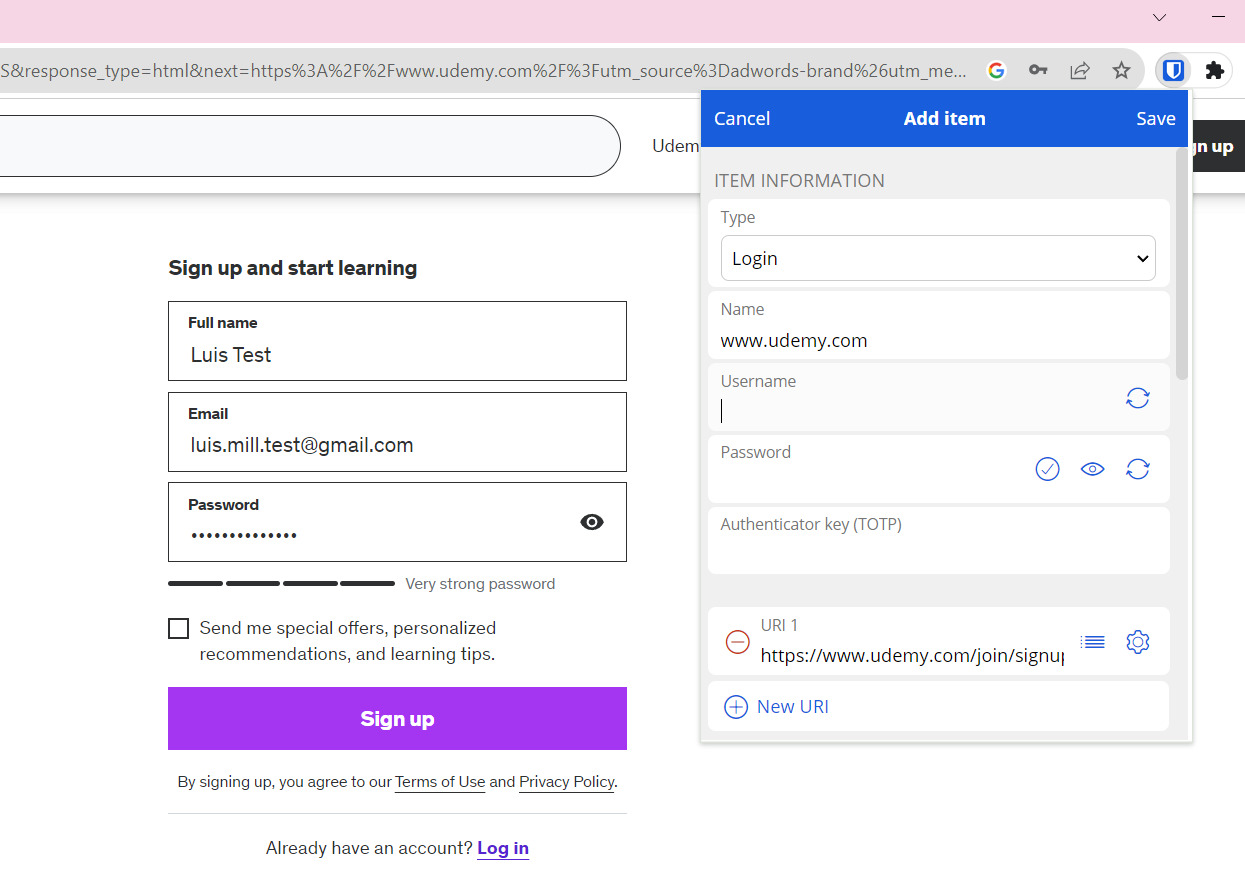
Task: Check password exposure with the checkmark icon
Action: pyautogui.click(x=1047, y=469)
